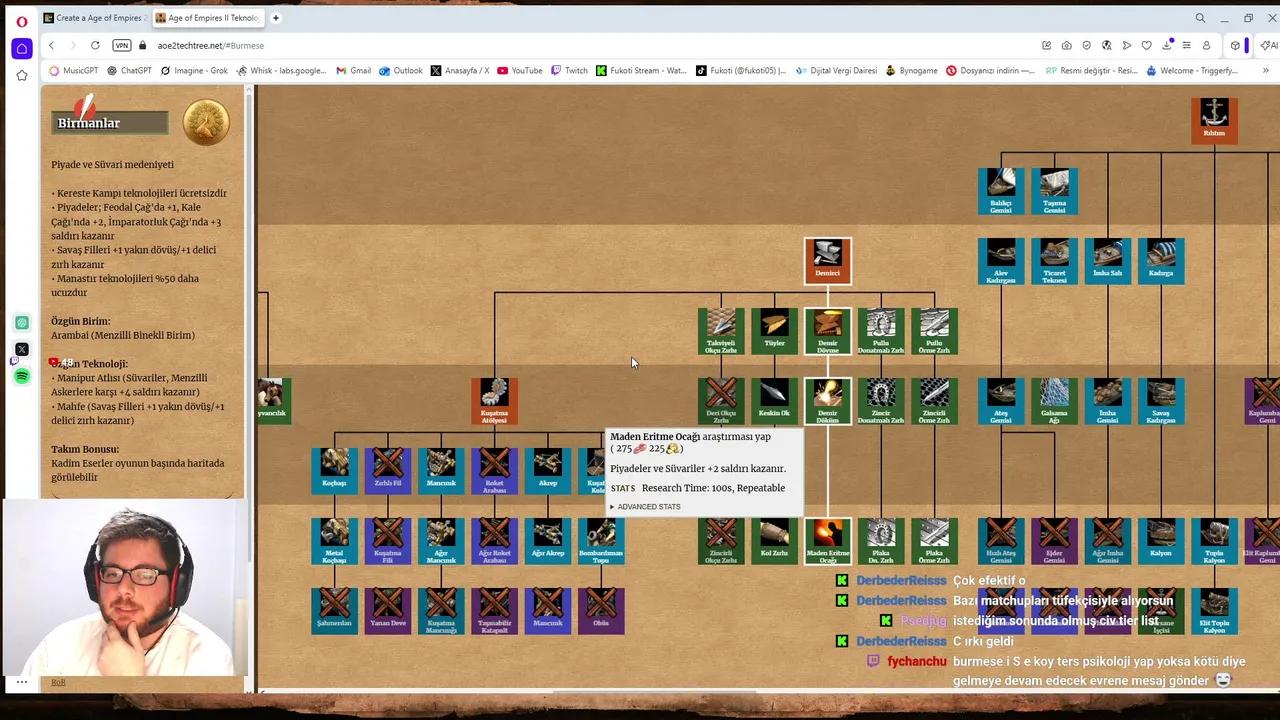Open the Opera sidebar home icon
Viewport: 1280px width, 720px height.
point(21,48)
